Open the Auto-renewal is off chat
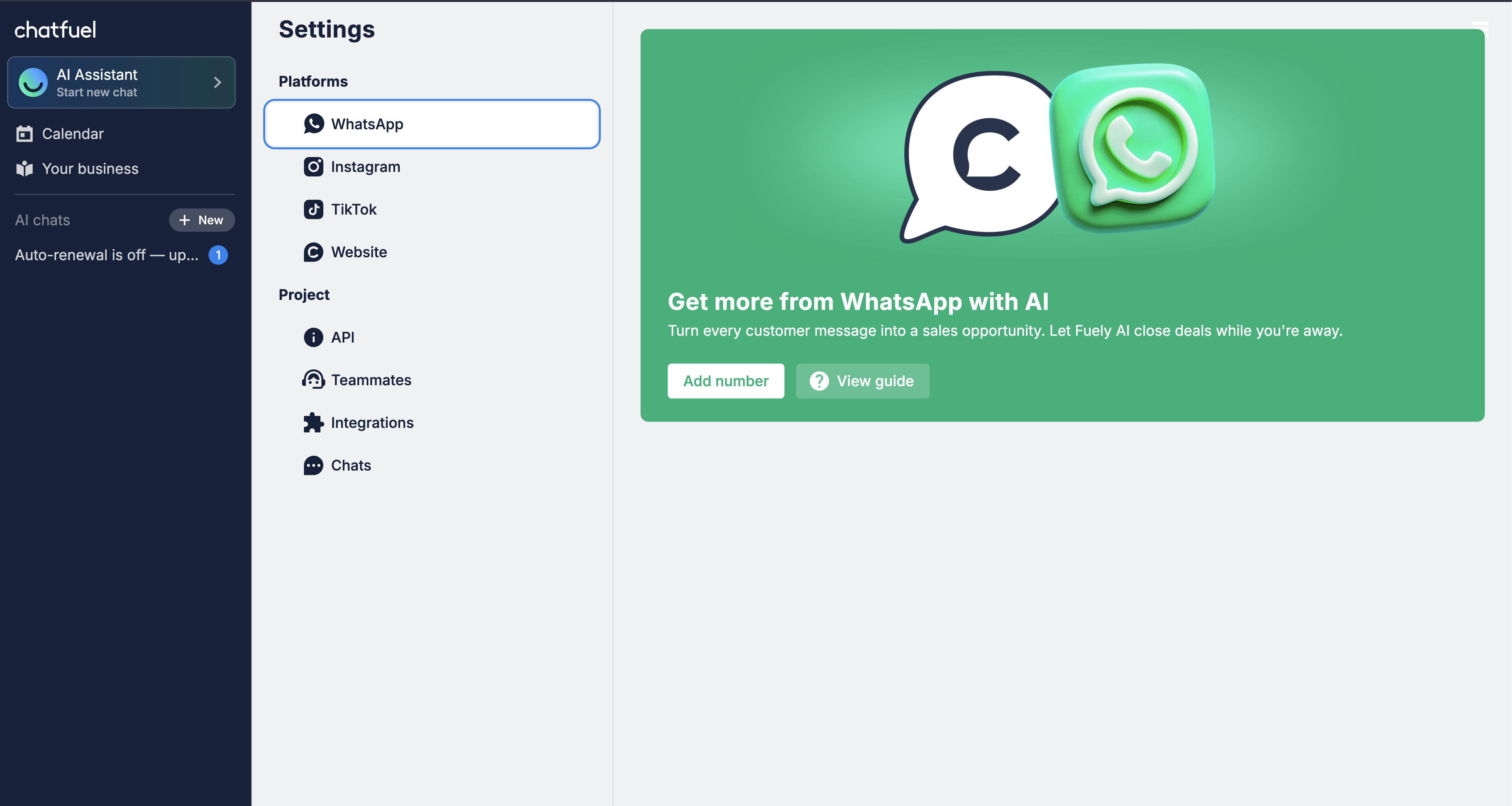Image resolution: width=1512 pixels, height=806 pixels. 107,255
